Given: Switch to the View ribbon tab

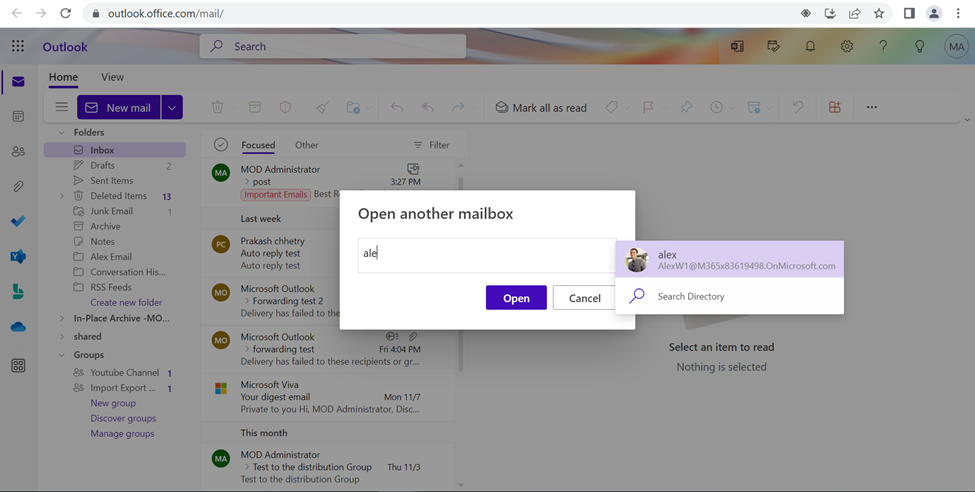Looking at the screenshot, I should point(113,77).
